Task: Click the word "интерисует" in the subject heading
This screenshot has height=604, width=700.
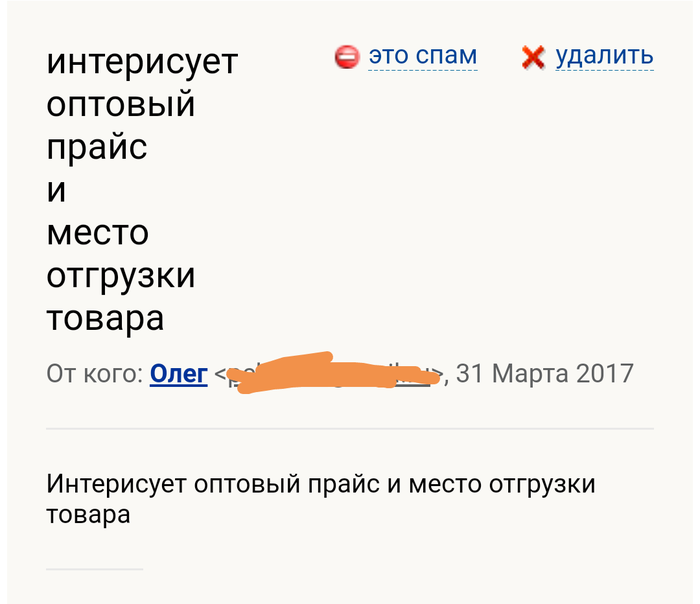Action: point(142,62)
